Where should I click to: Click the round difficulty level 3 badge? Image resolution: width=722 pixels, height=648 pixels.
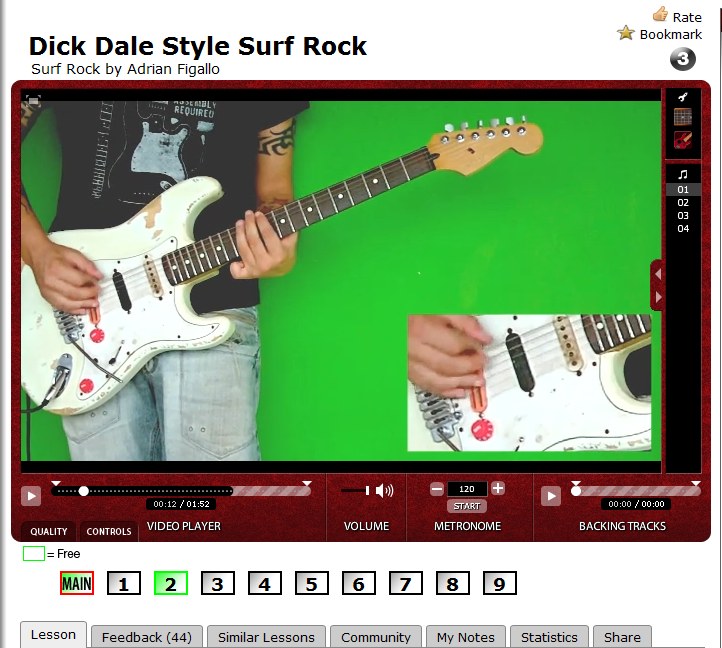coord(682,59)
